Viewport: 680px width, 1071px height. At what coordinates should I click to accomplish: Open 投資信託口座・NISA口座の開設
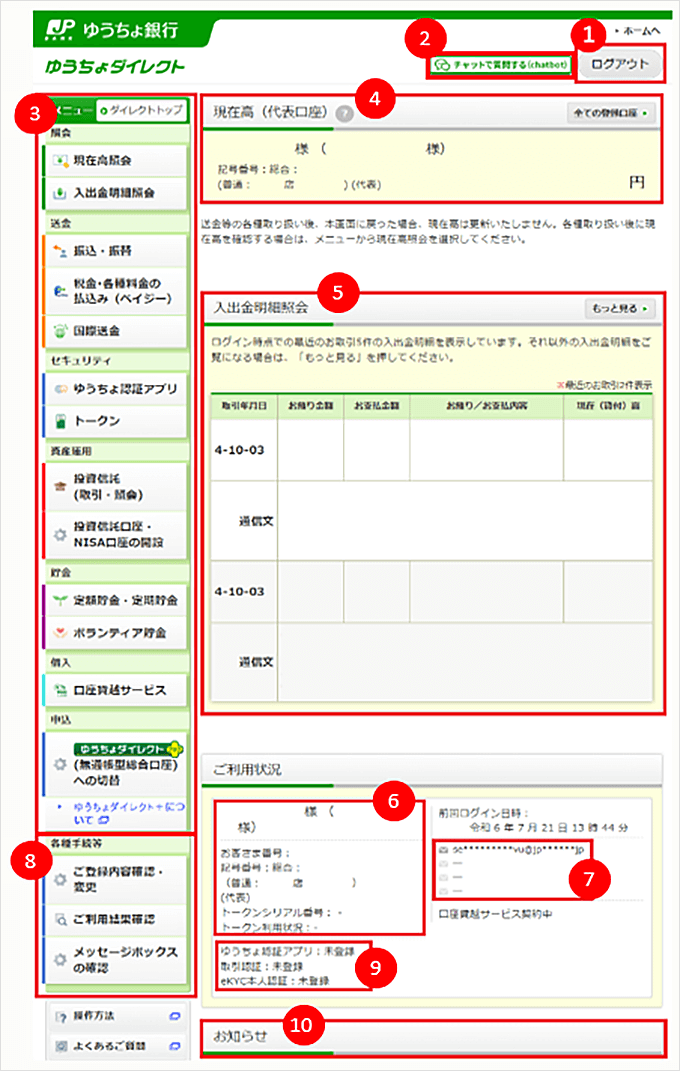point(115,535)
